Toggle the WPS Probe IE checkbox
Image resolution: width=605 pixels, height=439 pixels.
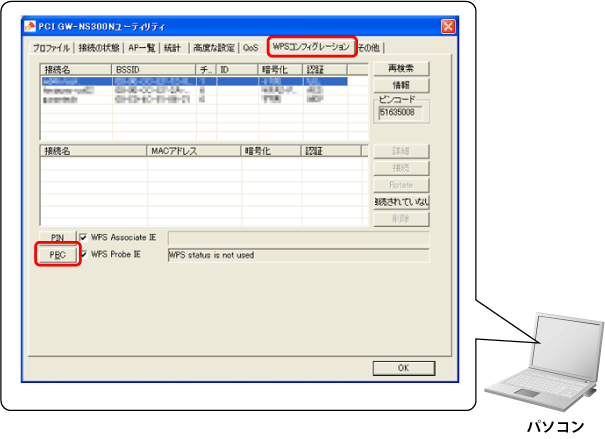coord(82,254)
